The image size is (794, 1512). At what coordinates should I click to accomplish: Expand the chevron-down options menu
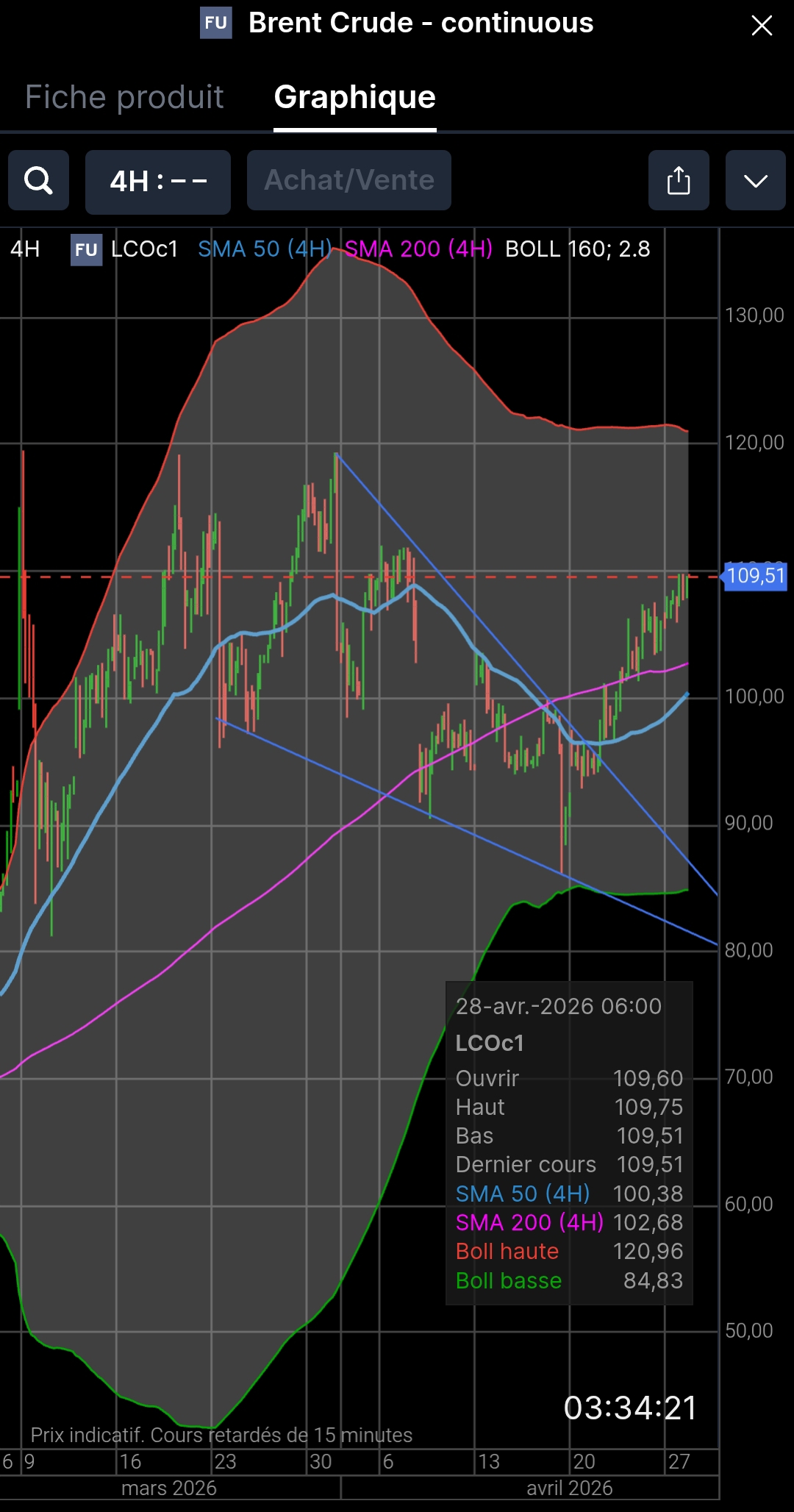[756, 180]
